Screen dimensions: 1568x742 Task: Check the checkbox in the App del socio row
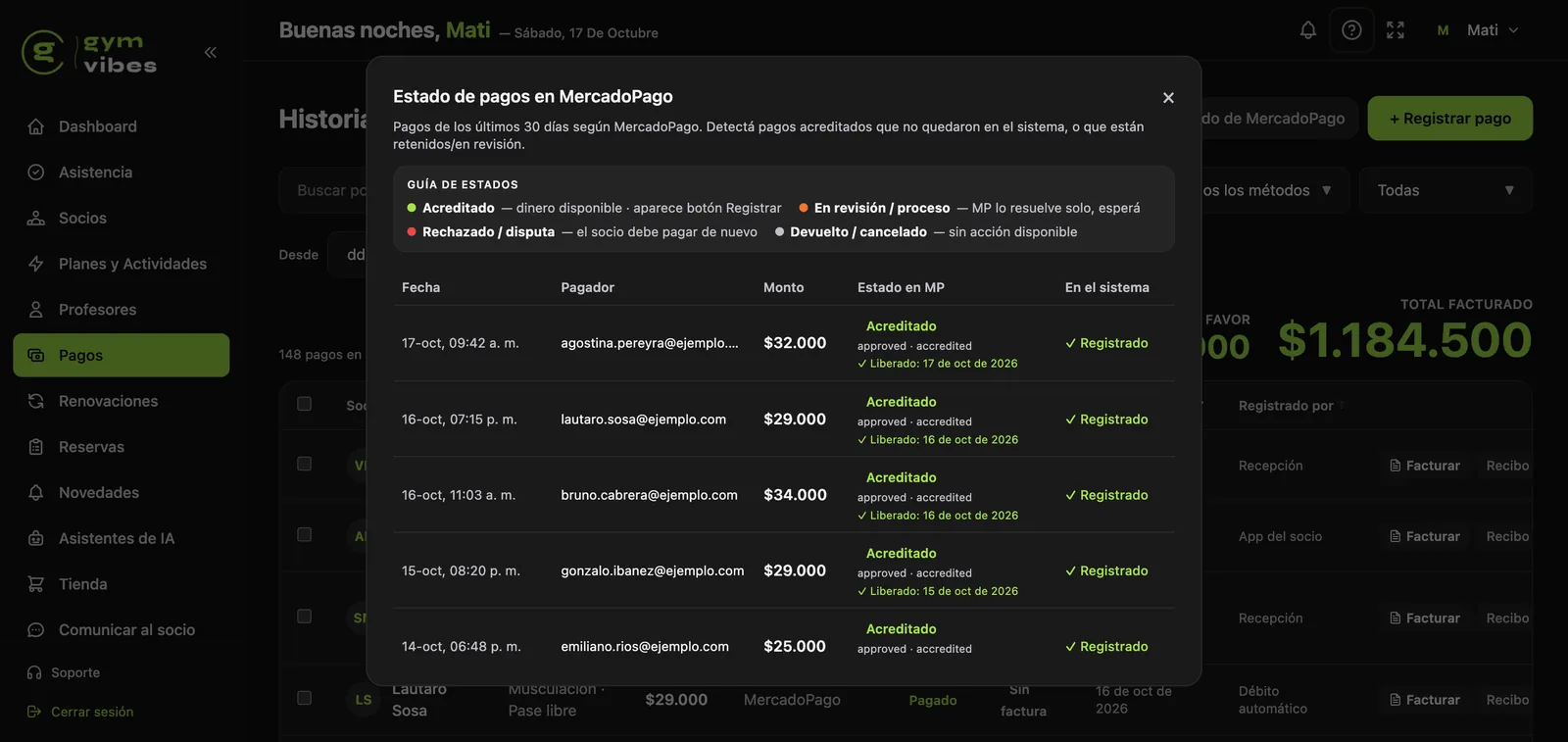point(305,534)
